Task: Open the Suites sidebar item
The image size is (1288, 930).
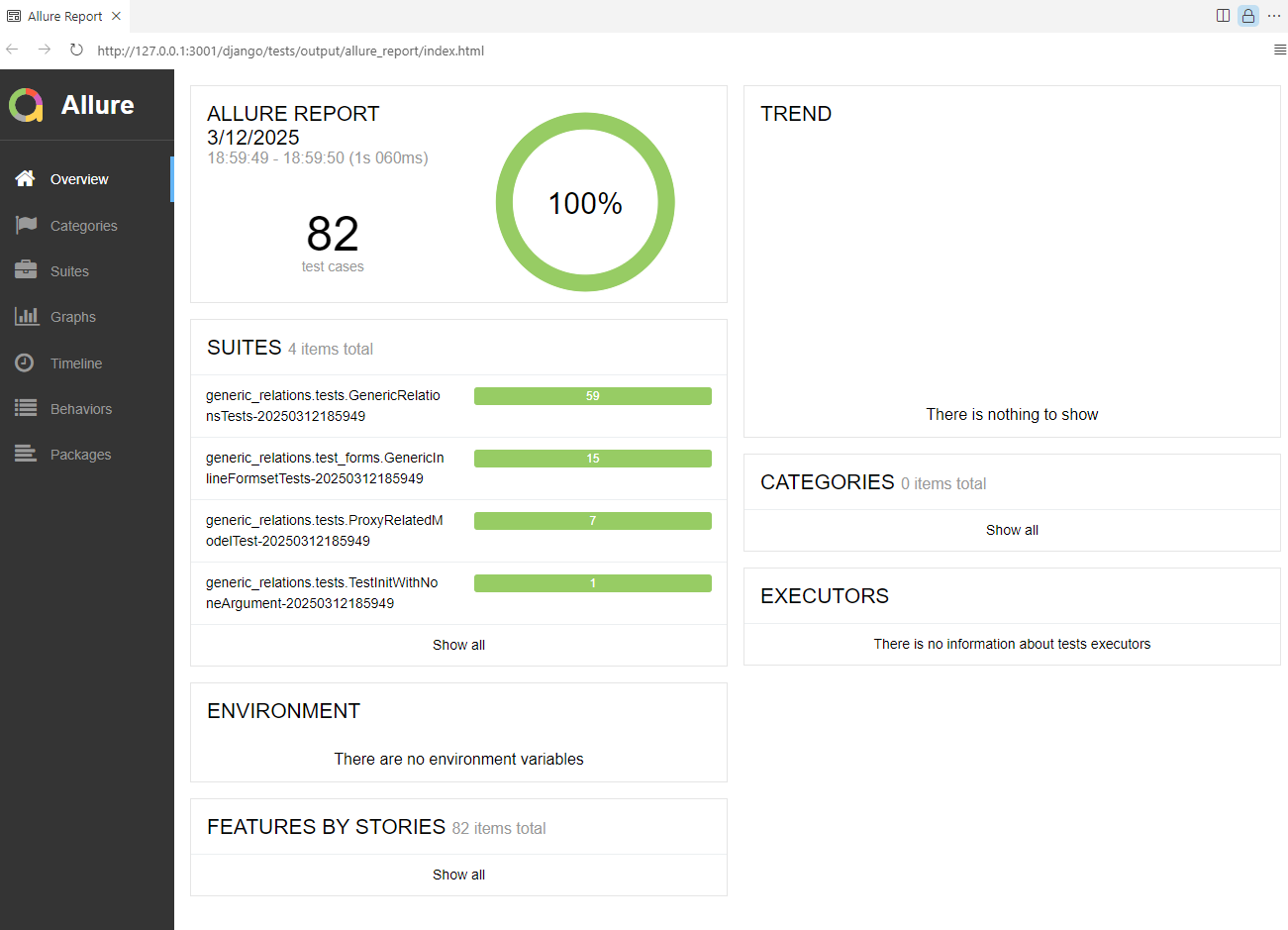Action: point(87,270)
